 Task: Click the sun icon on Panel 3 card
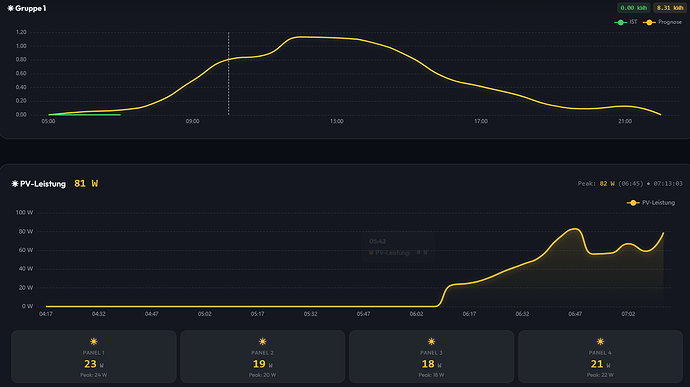pyautogui.click(x=431, y=342)
